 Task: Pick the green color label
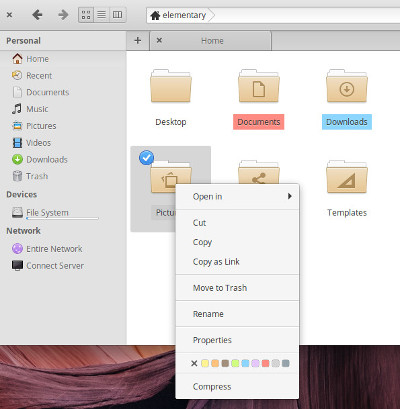(235, 363)
